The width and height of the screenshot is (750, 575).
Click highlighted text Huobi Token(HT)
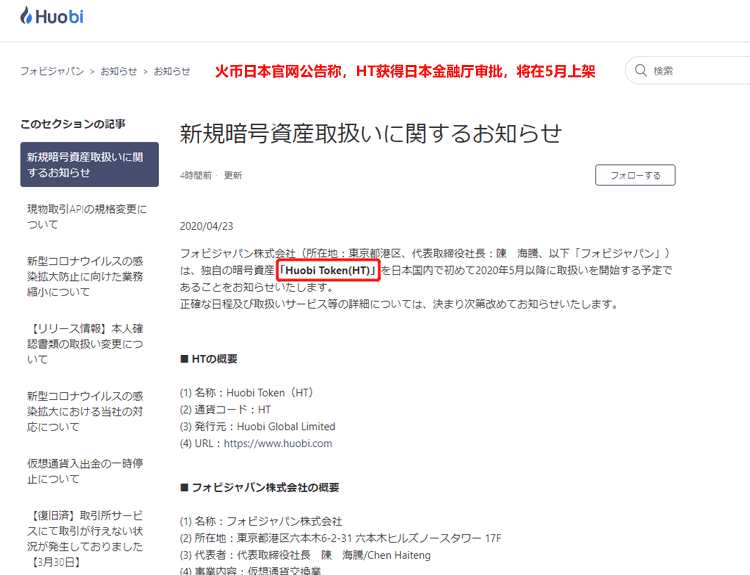328,271
